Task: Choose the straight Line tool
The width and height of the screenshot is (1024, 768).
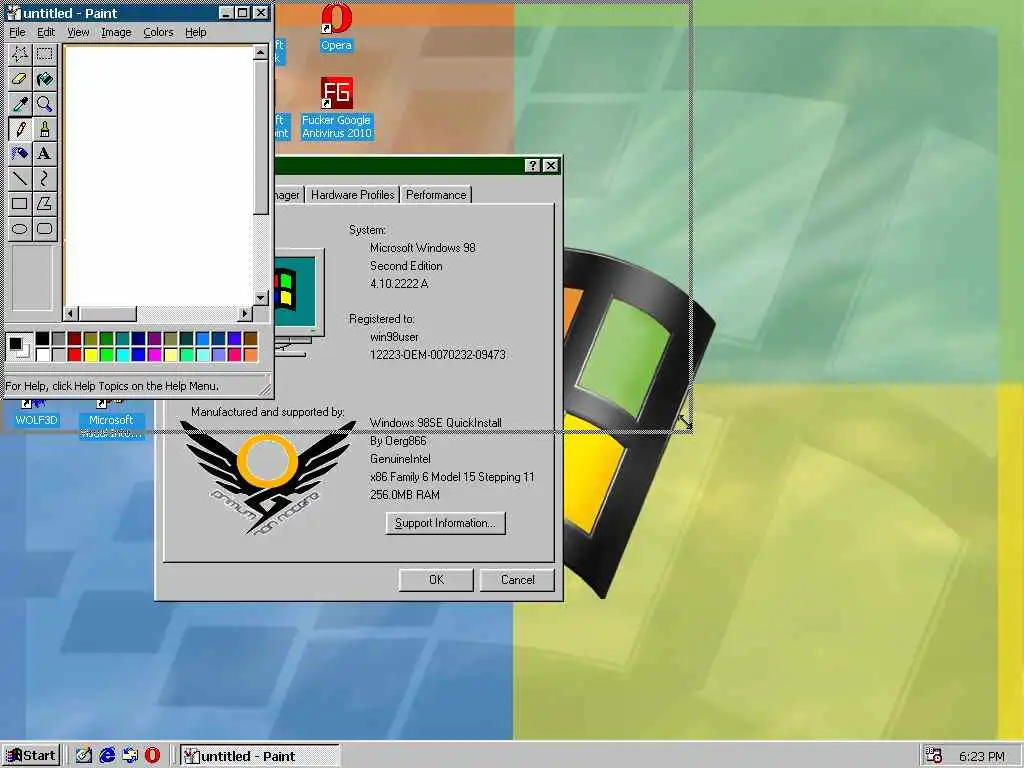Action: tap(20, 178)
